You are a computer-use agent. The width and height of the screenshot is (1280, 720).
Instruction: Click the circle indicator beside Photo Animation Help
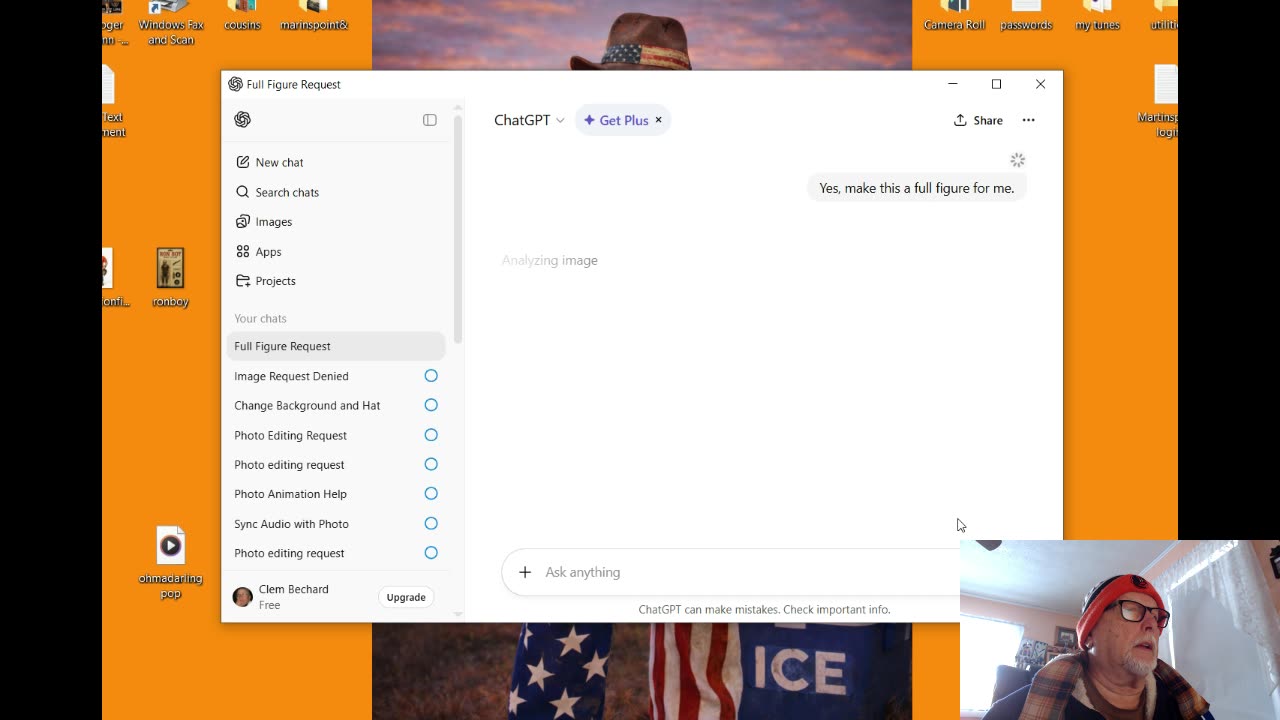point(431,494)
